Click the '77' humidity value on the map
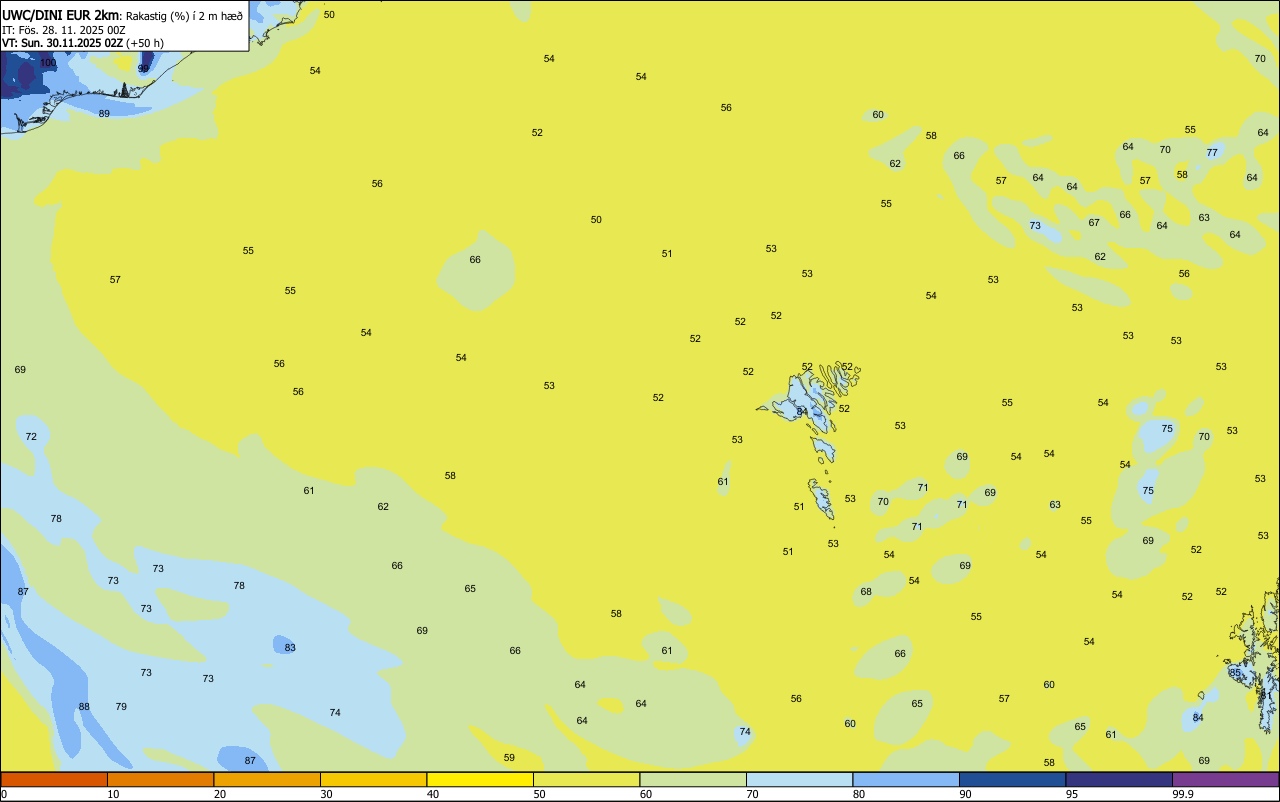 1212,153
